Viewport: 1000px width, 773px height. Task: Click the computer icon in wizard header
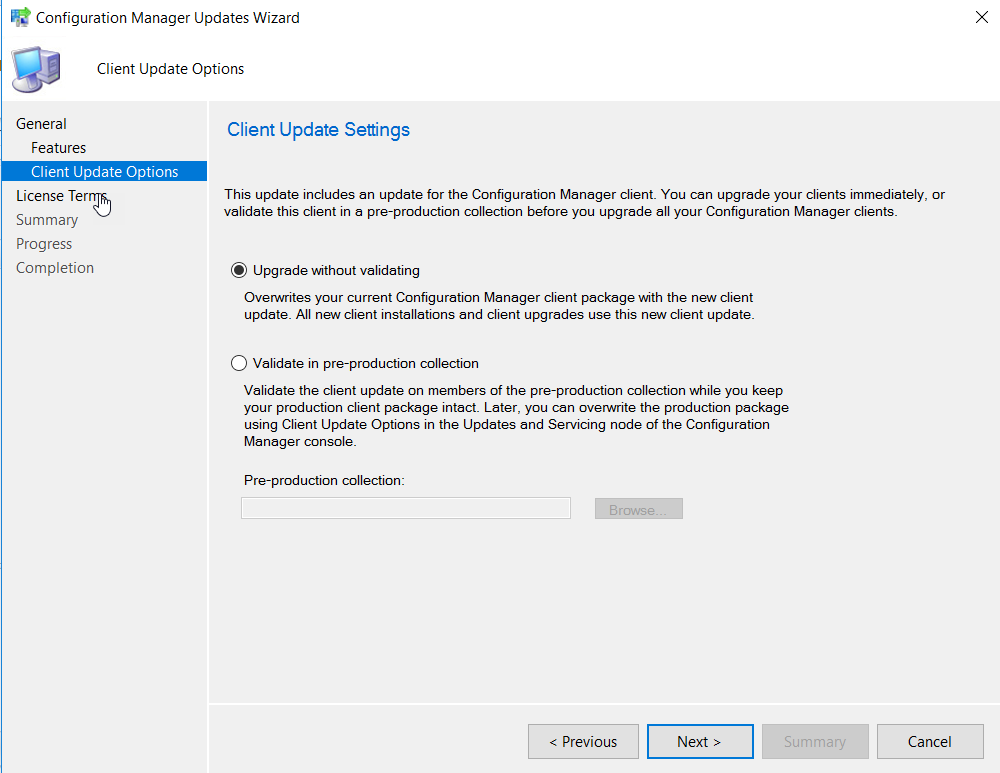click(36, 69)
